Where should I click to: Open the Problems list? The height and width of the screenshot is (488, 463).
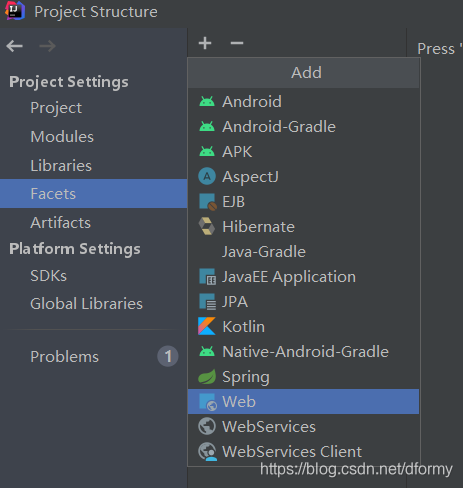(93, 356)
